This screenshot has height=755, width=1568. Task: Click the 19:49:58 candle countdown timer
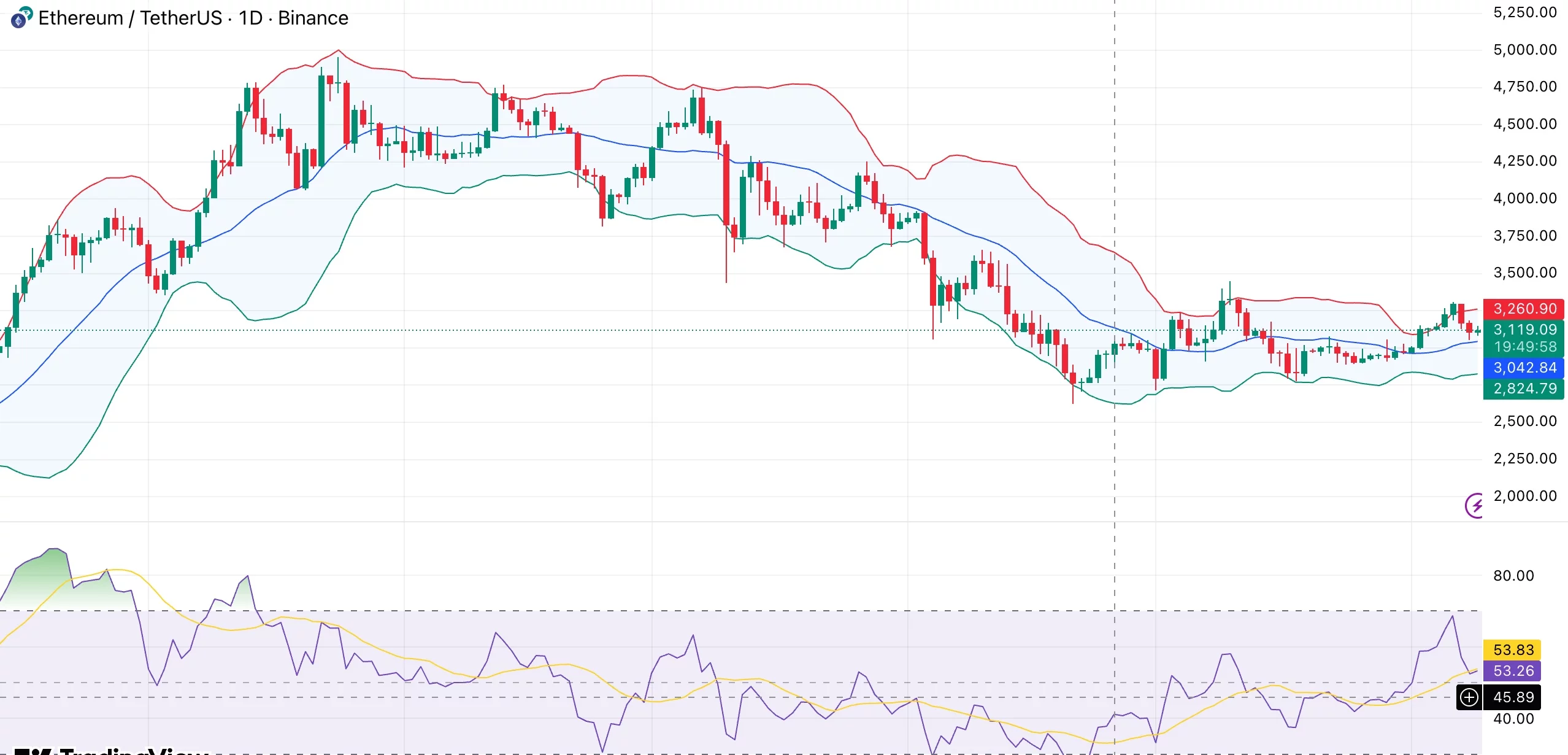point(1525,347)
